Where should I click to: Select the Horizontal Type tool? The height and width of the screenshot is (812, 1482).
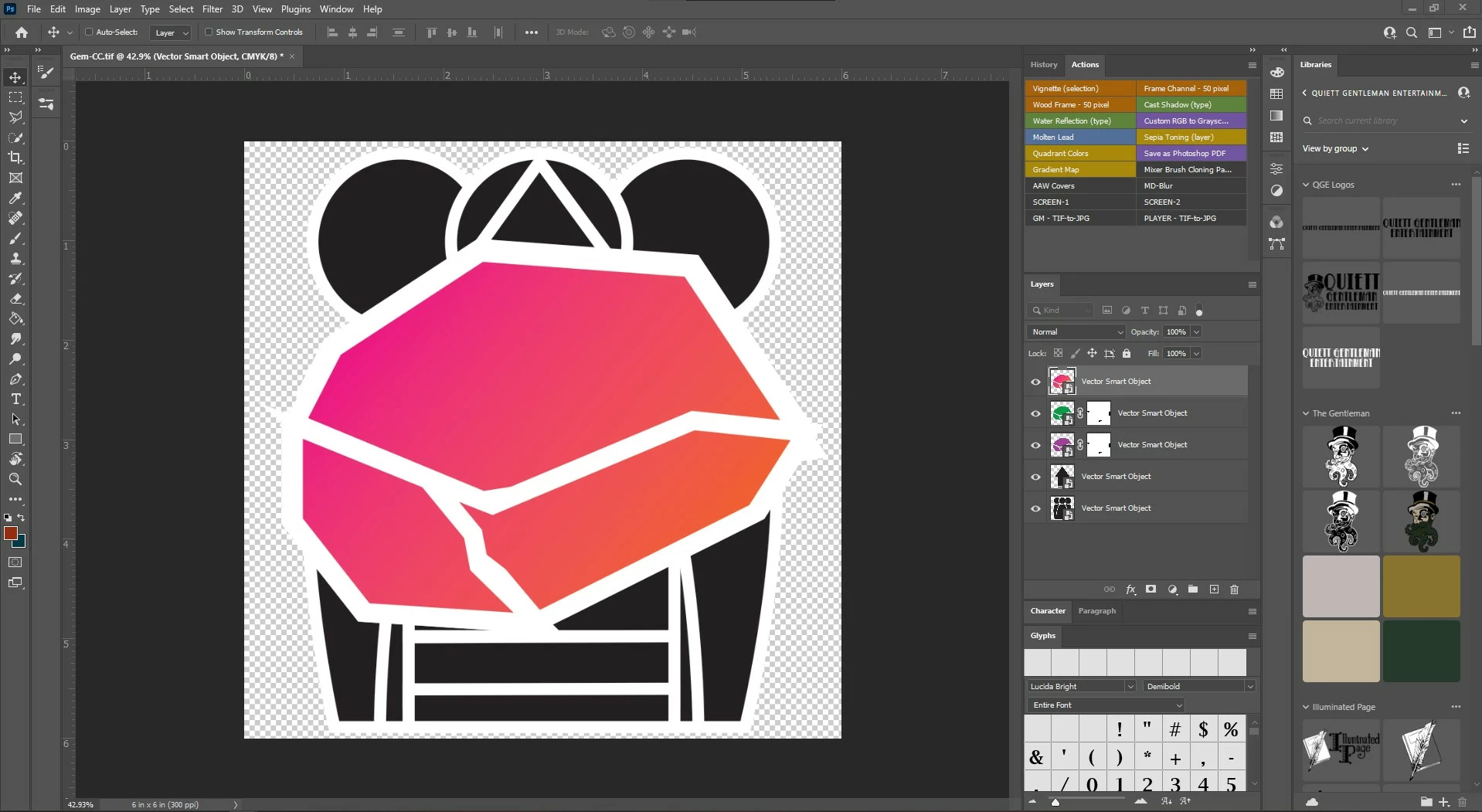[x=15, y=399]
